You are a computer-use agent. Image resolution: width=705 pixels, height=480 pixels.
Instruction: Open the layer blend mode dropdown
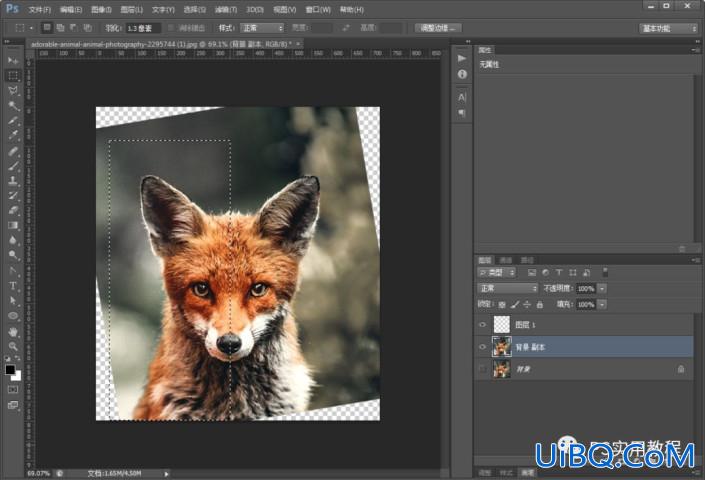click(508, 288)
